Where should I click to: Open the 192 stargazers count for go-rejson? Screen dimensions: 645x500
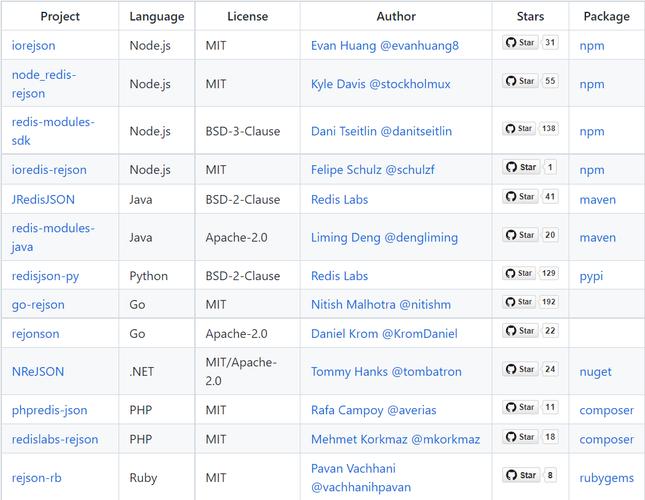[549, 302]
